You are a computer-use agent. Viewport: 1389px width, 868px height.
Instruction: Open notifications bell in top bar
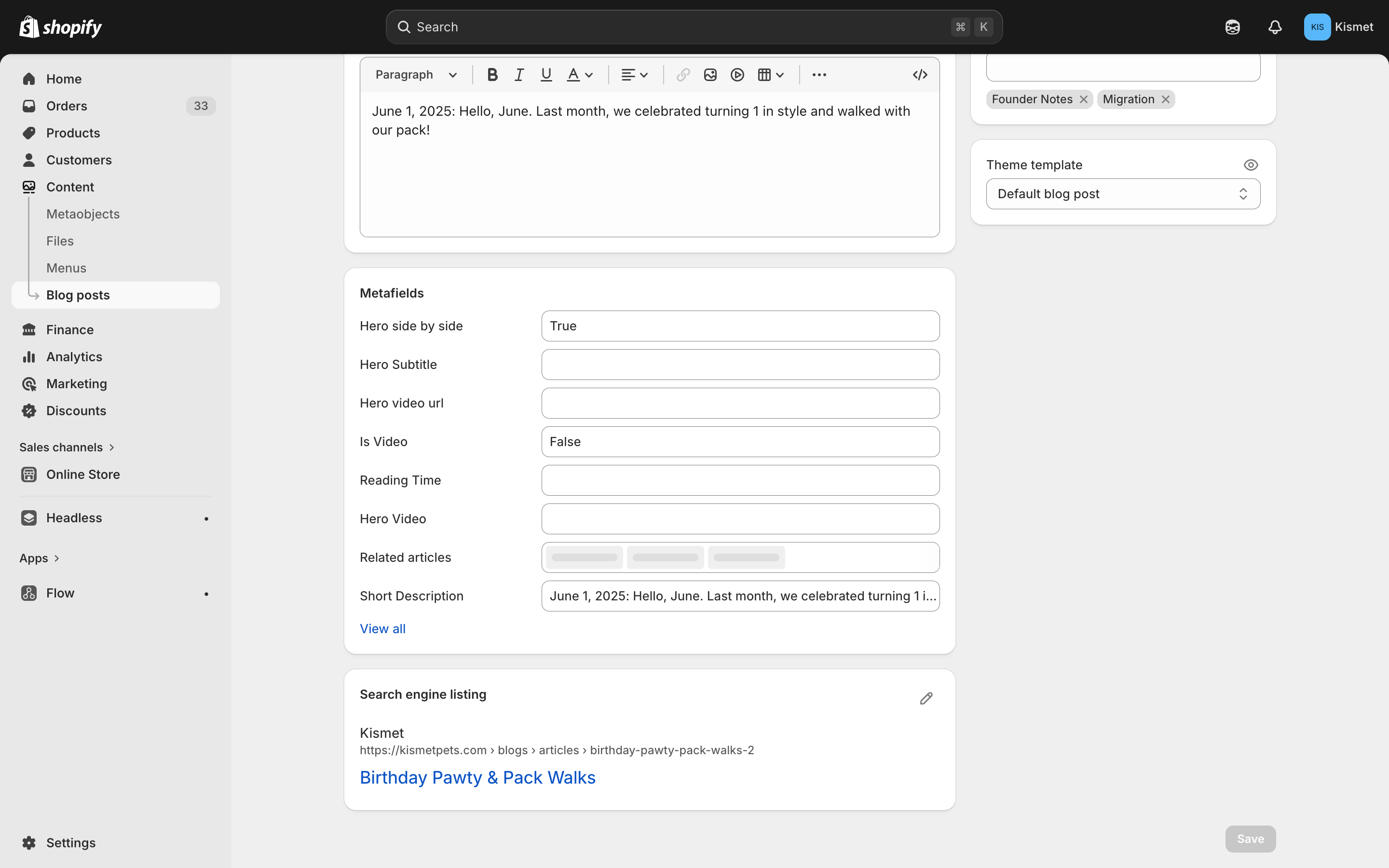[x=1274, y=27]
